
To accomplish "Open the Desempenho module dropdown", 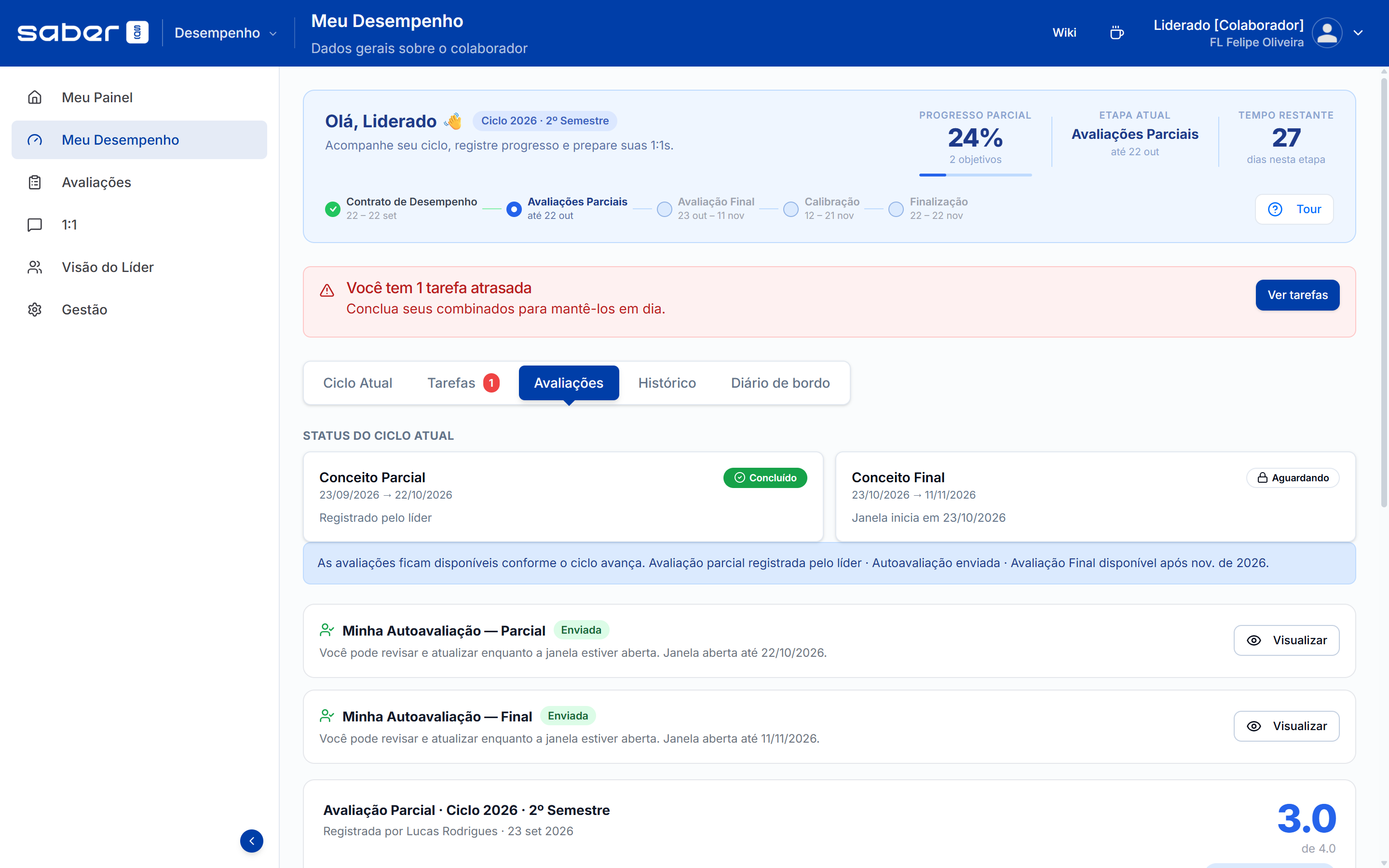I will [x=226, y=33].
